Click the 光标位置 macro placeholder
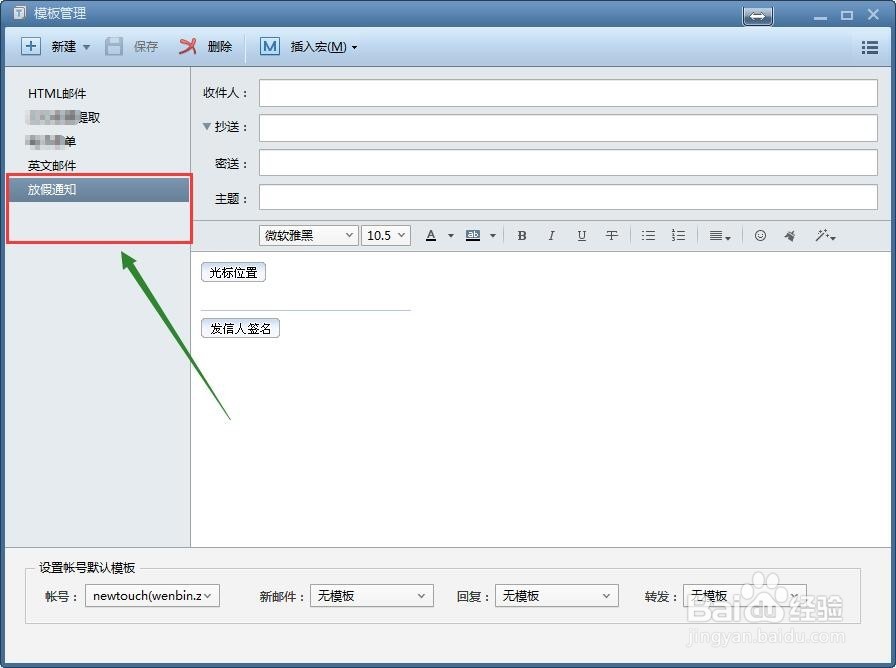The image size is (896, 668). tap(233, 273)
